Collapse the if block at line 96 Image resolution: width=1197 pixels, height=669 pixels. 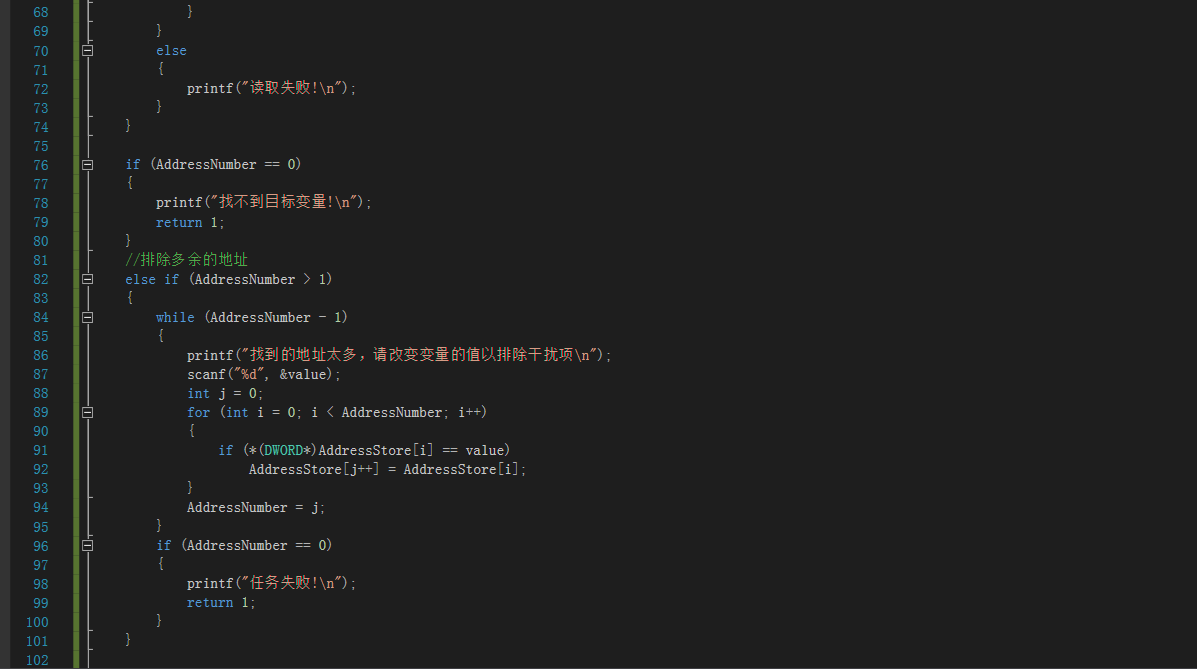point(88,546)
